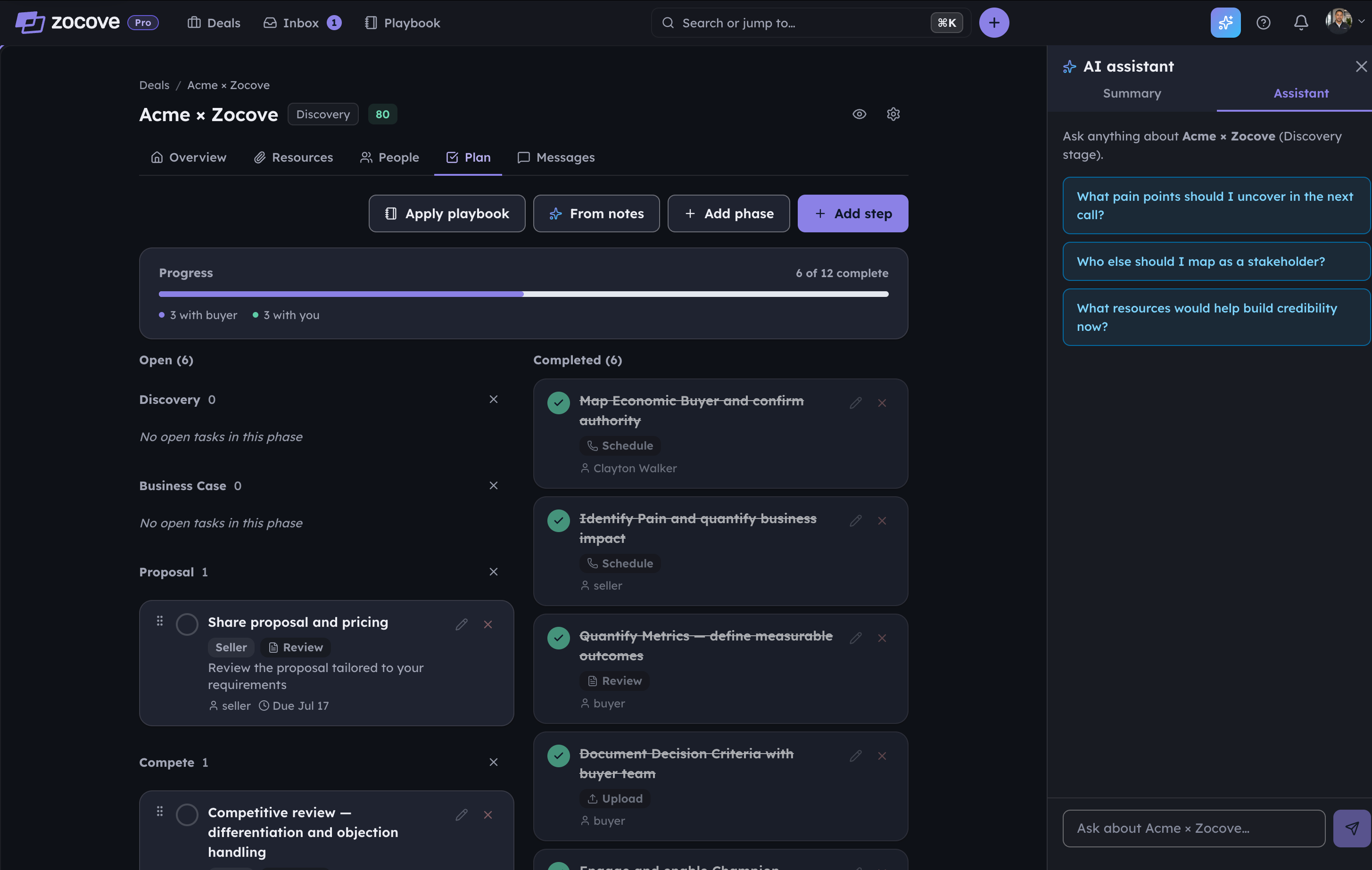1372x870 pixels.
Task: Click the Discovery stage badge
Action: (323, 115)
